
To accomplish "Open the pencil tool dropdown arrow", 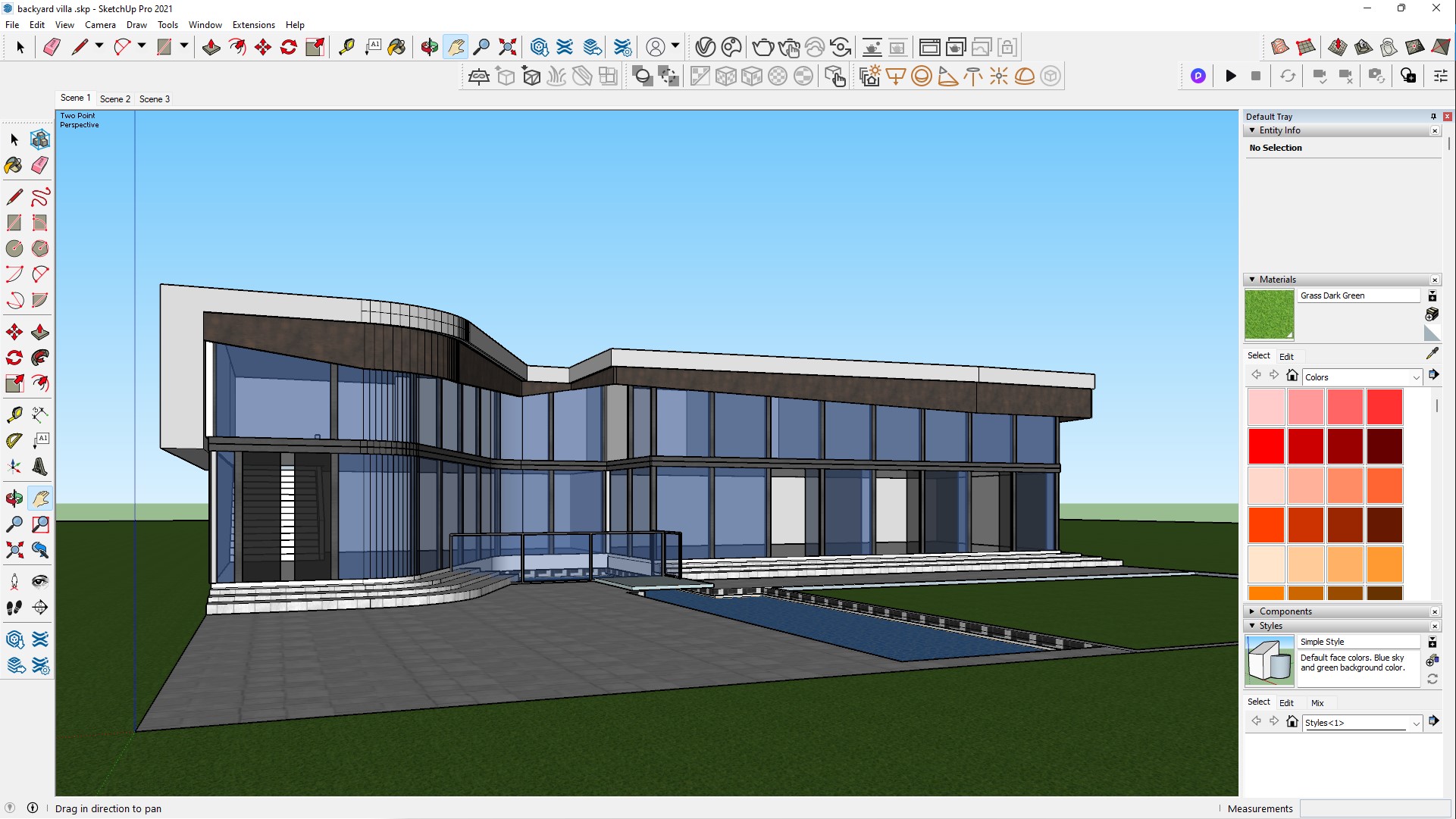I will (x=99, y=46).
